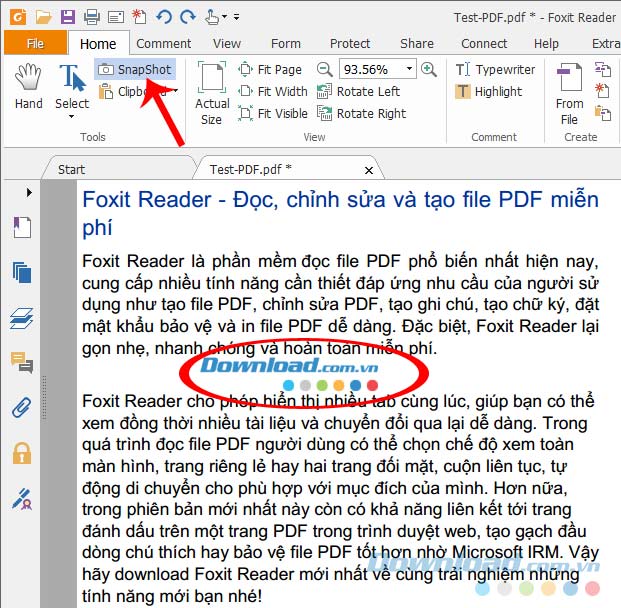Open the Attachments paperclip panel
Screen dimensions: 621x608
22,408
